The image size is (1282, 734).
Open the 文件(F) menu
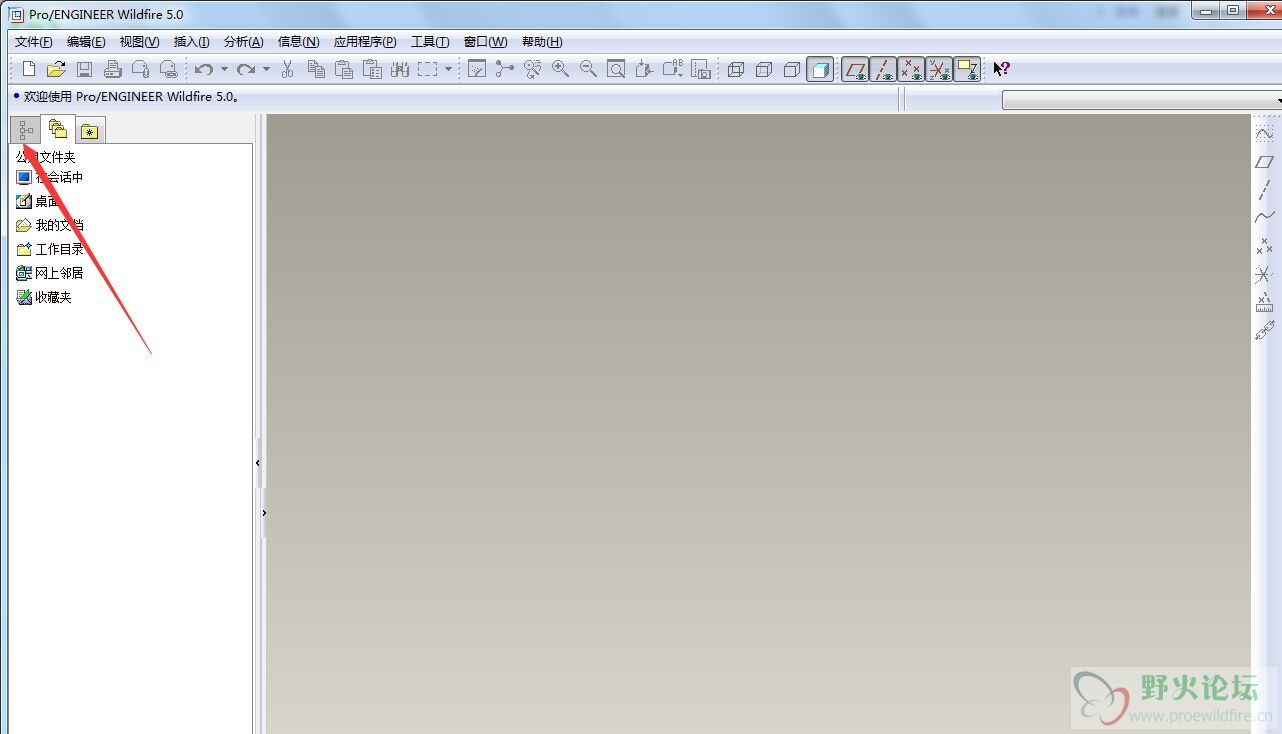[x=34, y=42]
